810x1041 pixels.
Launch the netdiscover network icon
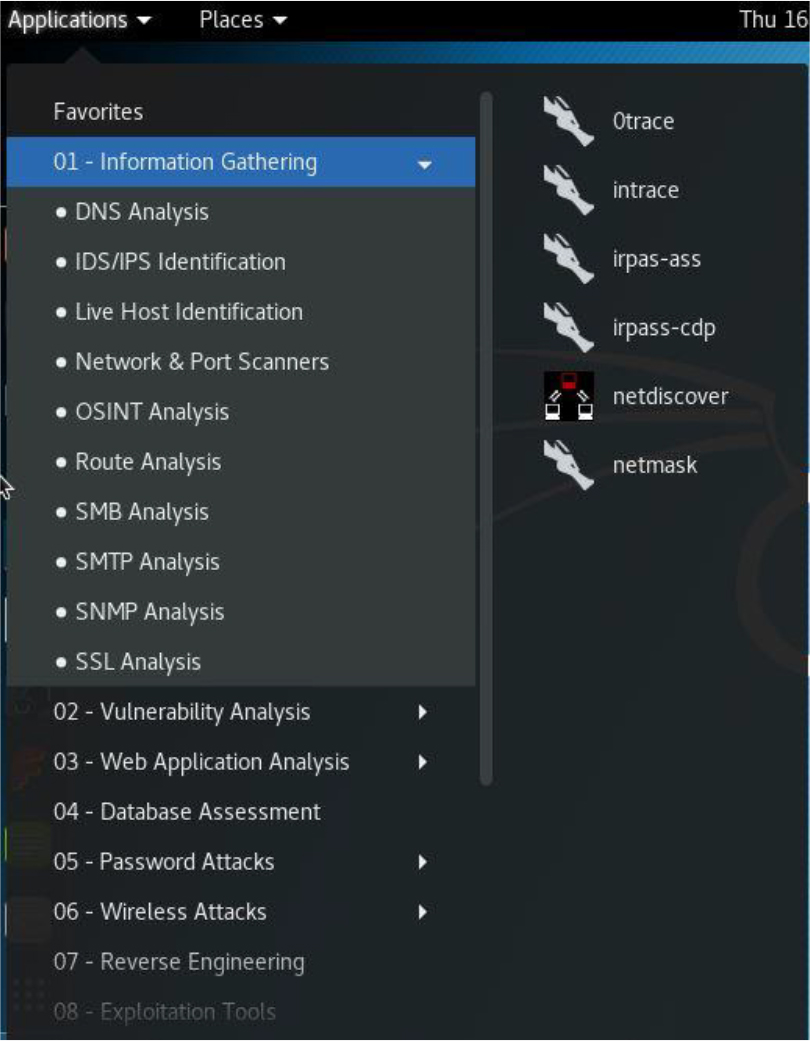click(x=568, y=396)
